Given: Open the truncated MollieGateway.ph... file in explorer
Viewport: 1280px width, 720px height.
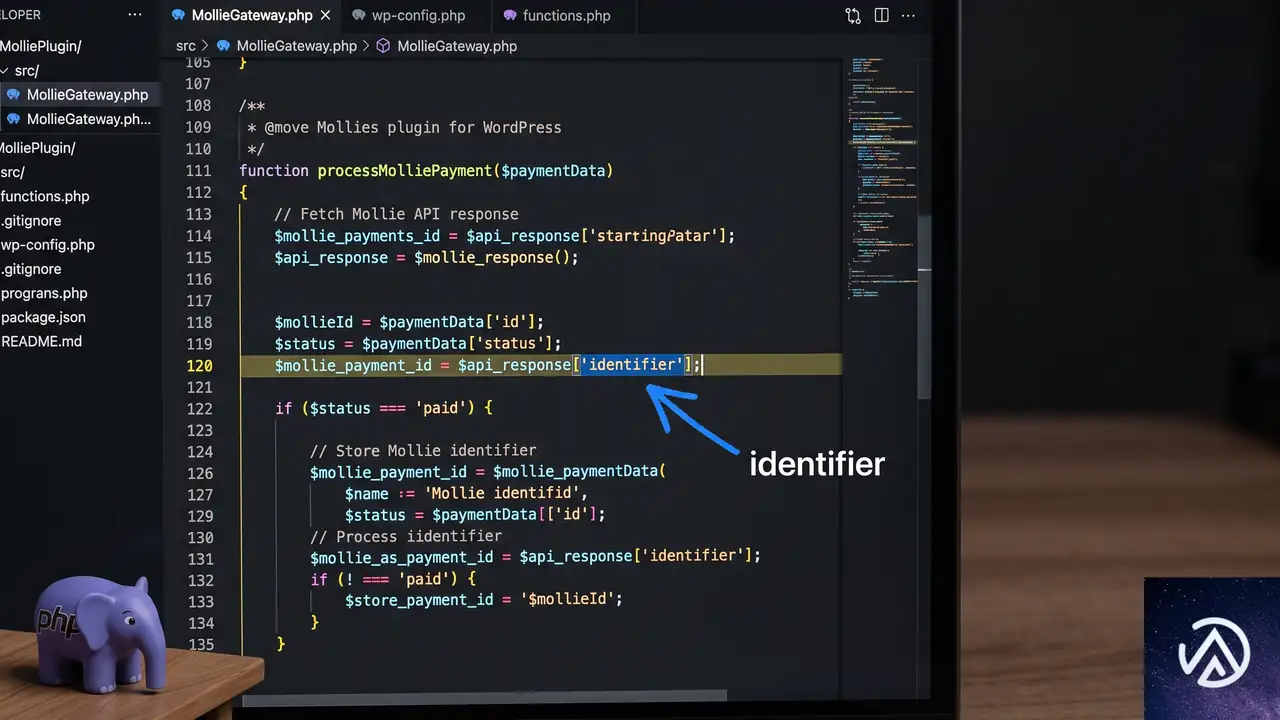Looking at the screenshot, I should [x=79, y=119].
